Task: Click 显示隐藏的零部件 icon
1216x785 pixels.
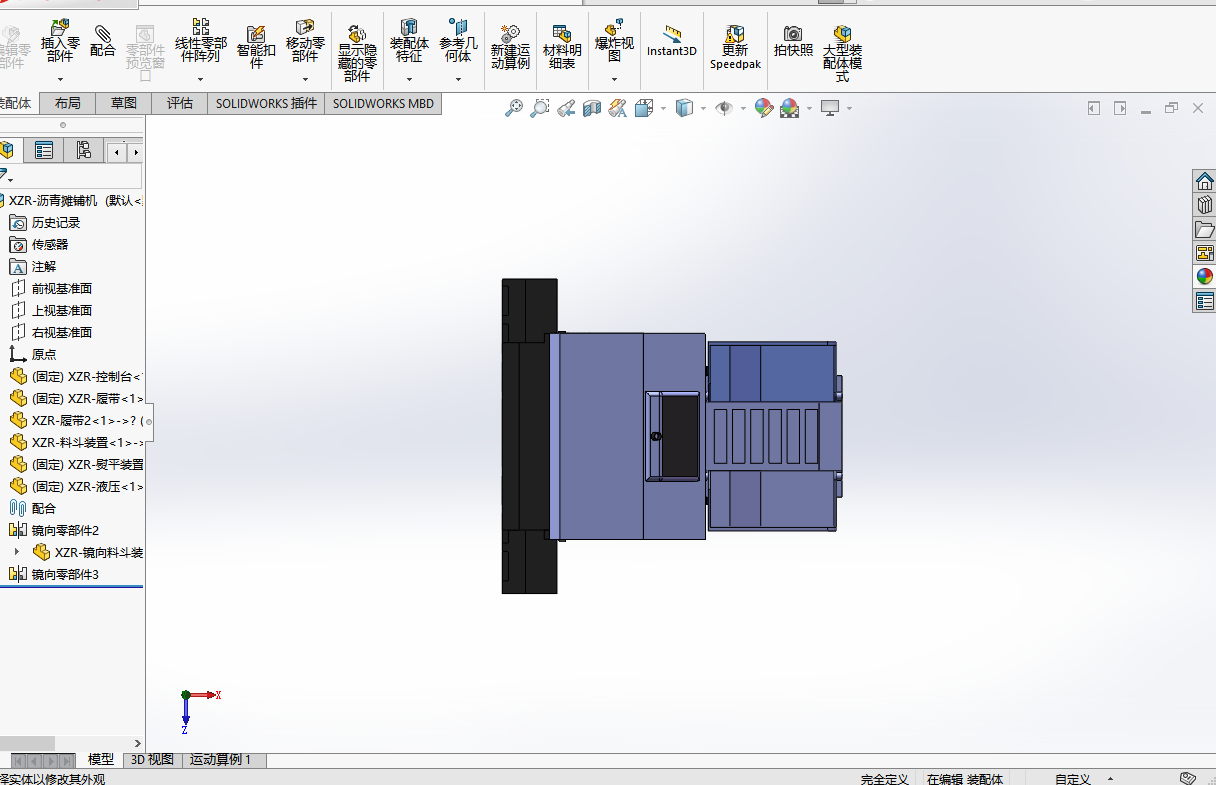Action: (357, 33)
